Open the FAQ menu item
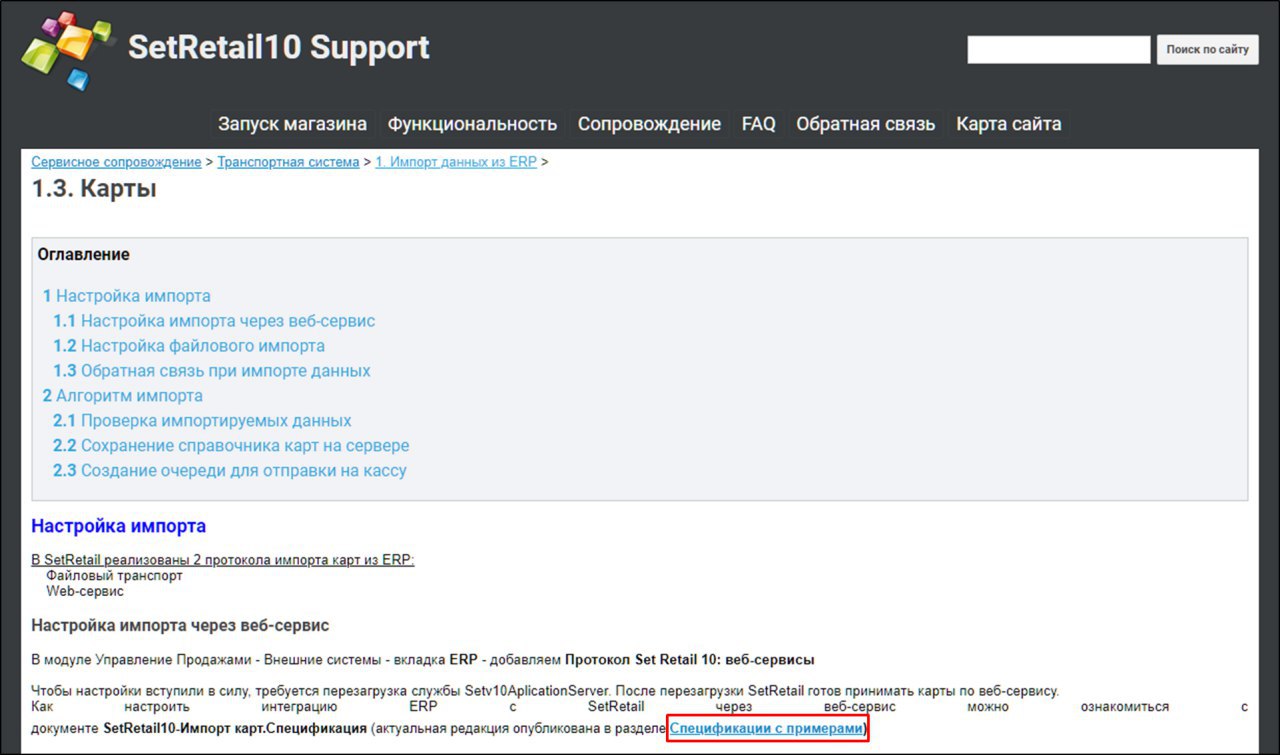 tap(758, 124)
